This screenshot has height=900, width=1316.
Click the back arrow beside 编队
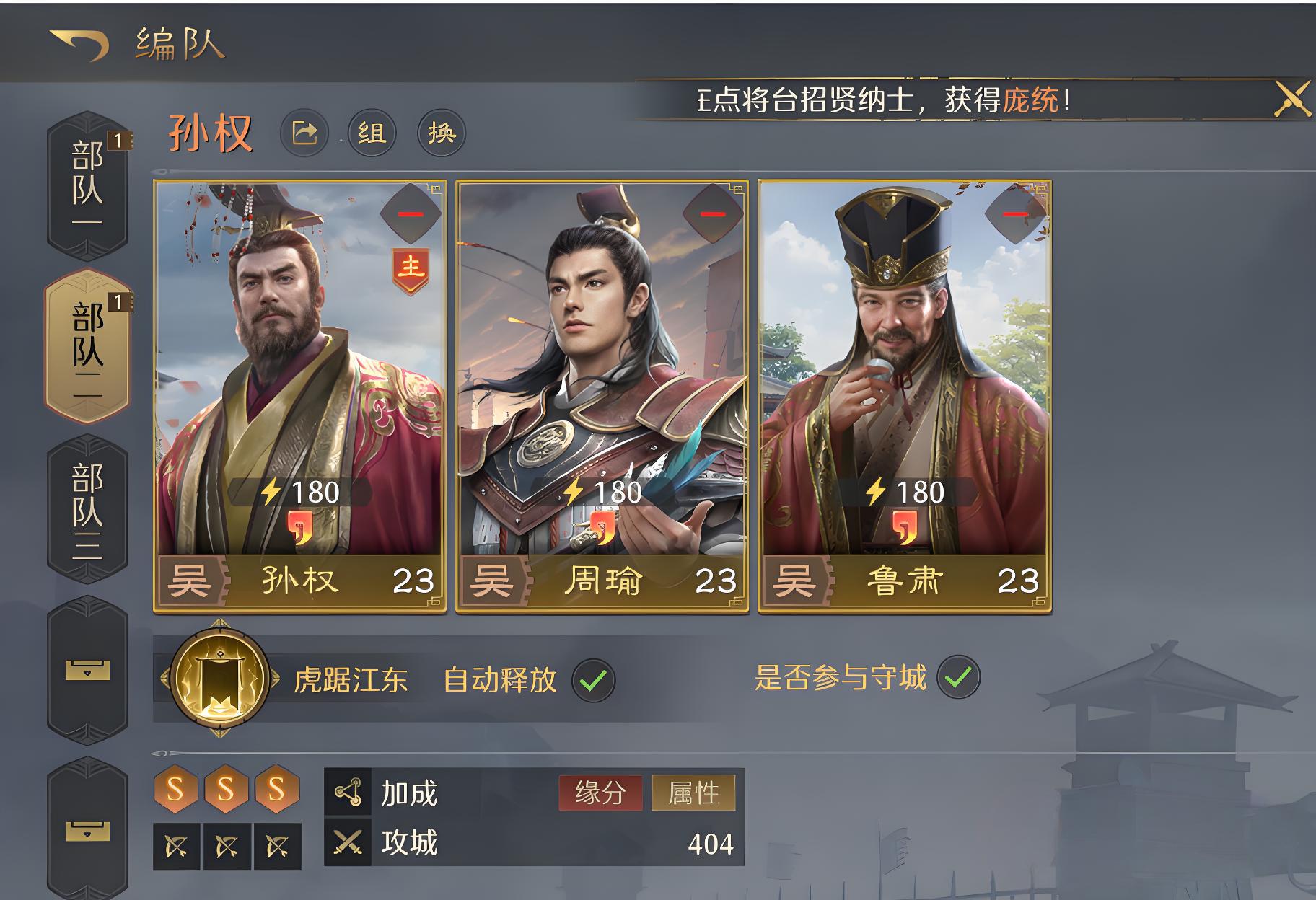tap(79, 45)
